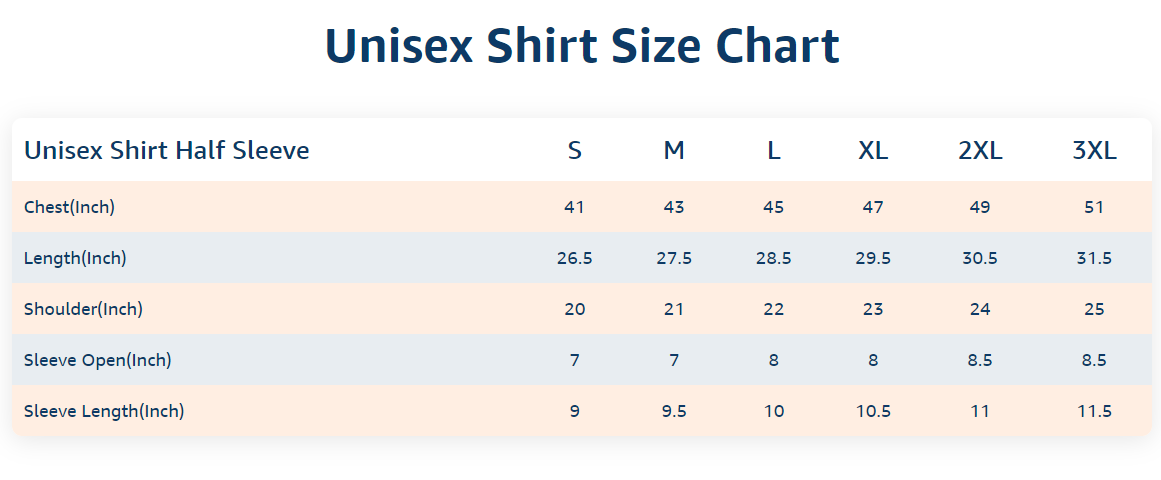Click the Unisex Shirt Size Chart title
1161x480 pixels.
click(581, 47)
